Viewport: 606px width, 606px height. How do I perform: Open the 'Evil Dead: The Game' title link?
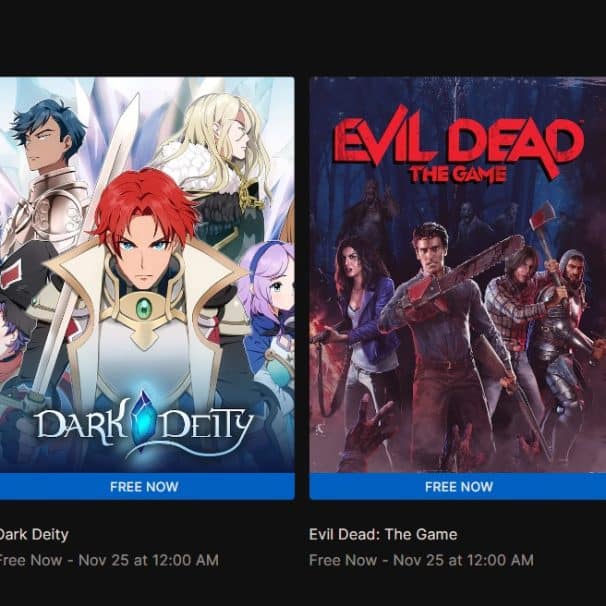click(383, 535)
